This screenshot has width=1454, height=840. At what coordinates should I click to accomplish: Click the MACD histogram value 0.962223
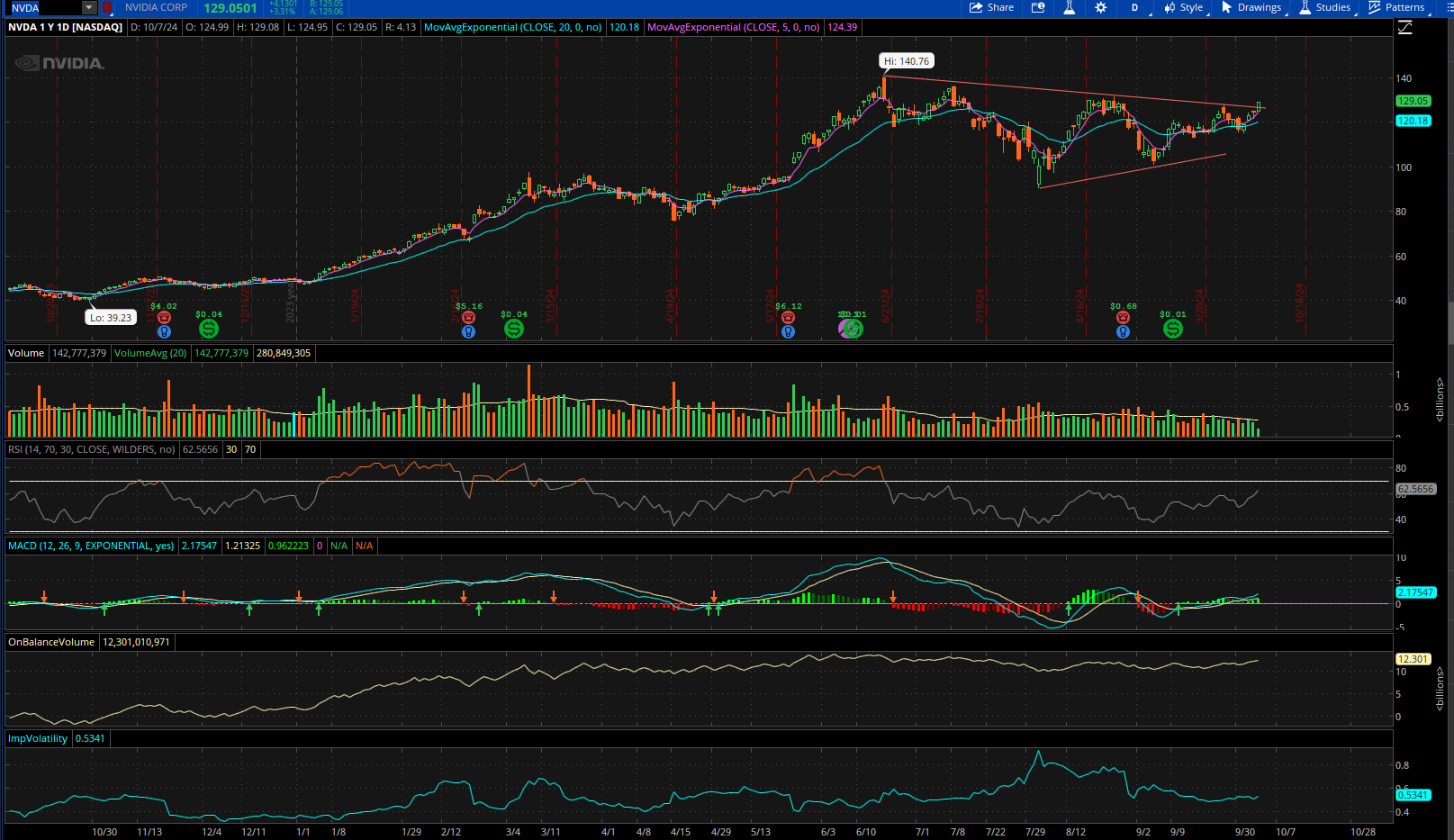pyautogui.click(x=288, y=546)
